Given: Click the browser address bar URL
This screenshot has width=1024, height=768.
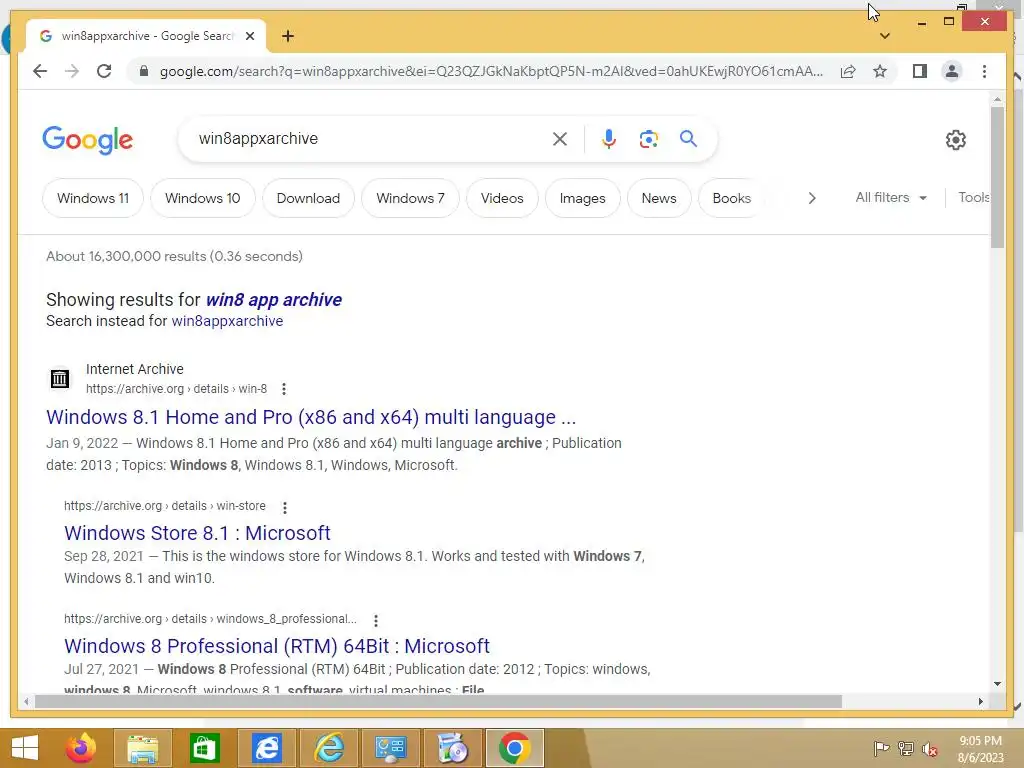Looking at the screenshot, I should pos(491,71).
